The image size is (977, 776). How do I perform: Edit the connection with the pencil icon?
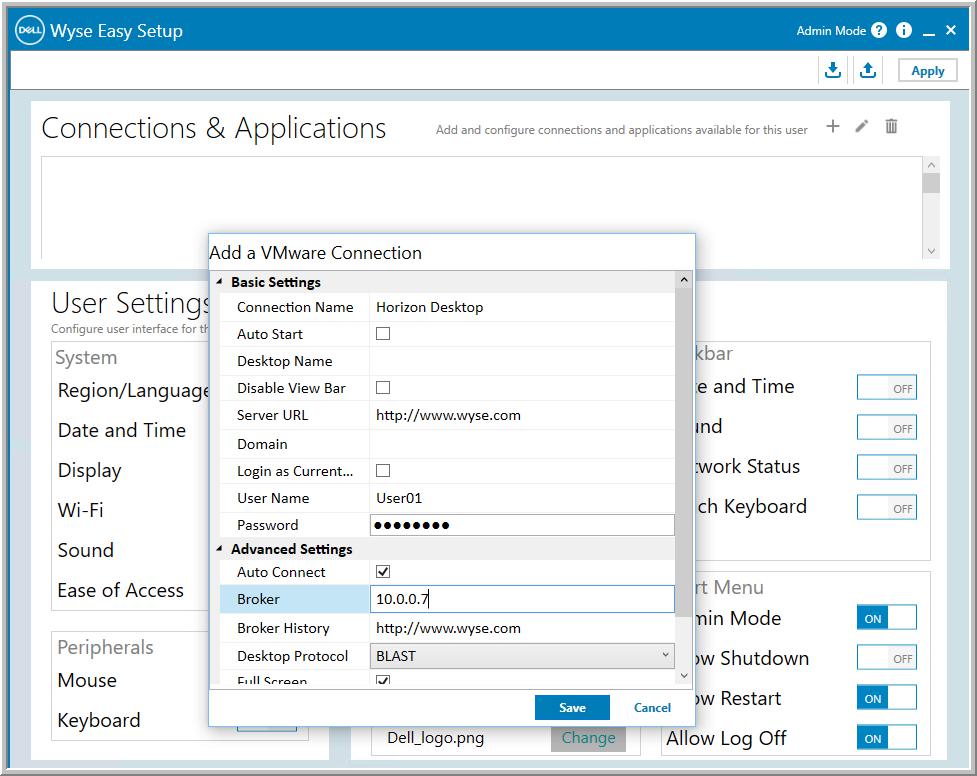coord(862,127)
